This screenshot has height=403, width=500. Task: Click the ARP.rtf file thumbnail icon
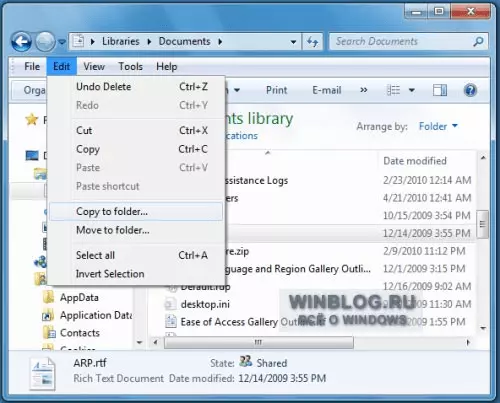point(42,373)
